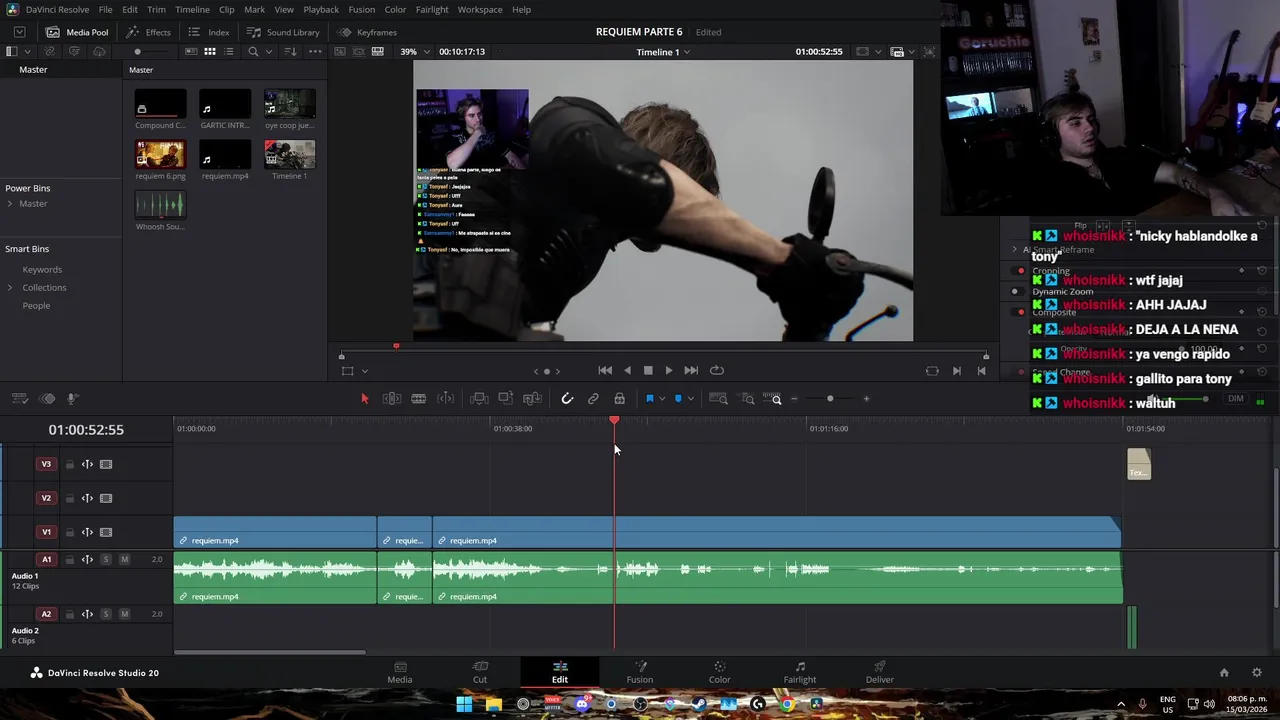Add a blue marker at playhead
This screenshot has width=1280, height=720.
[x=678, y=399]
